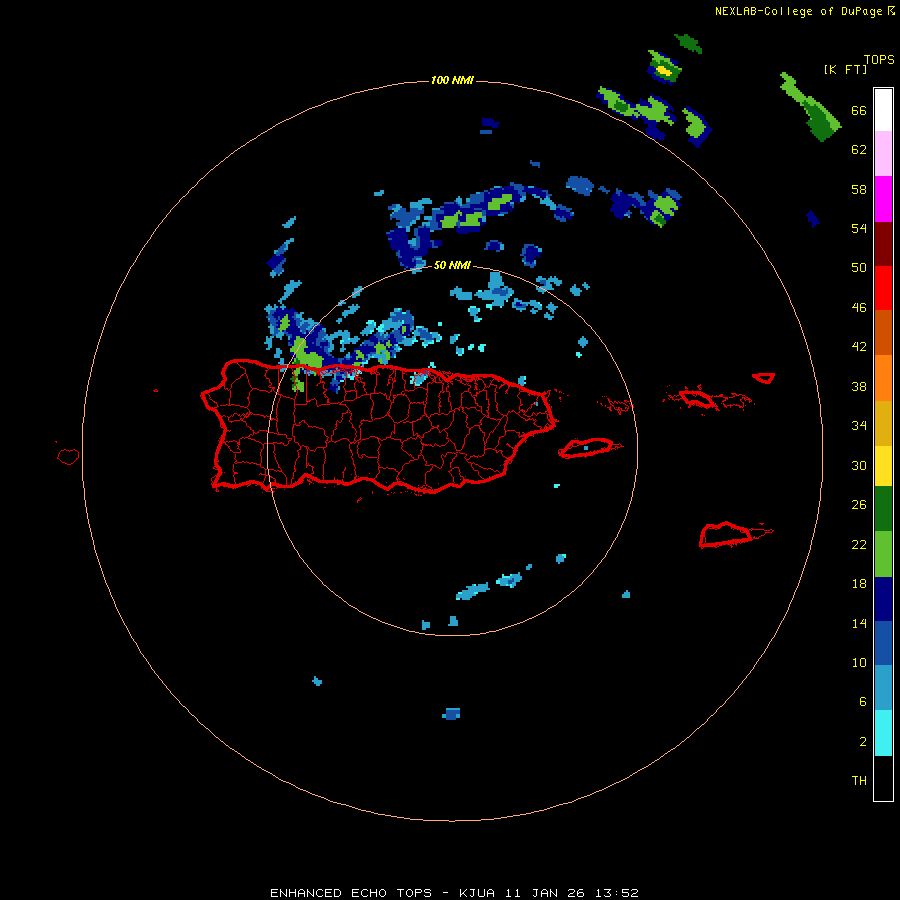Click the 6 legend value
The width and height of the screenshot is (900, 900).
[x=862, y=702]
